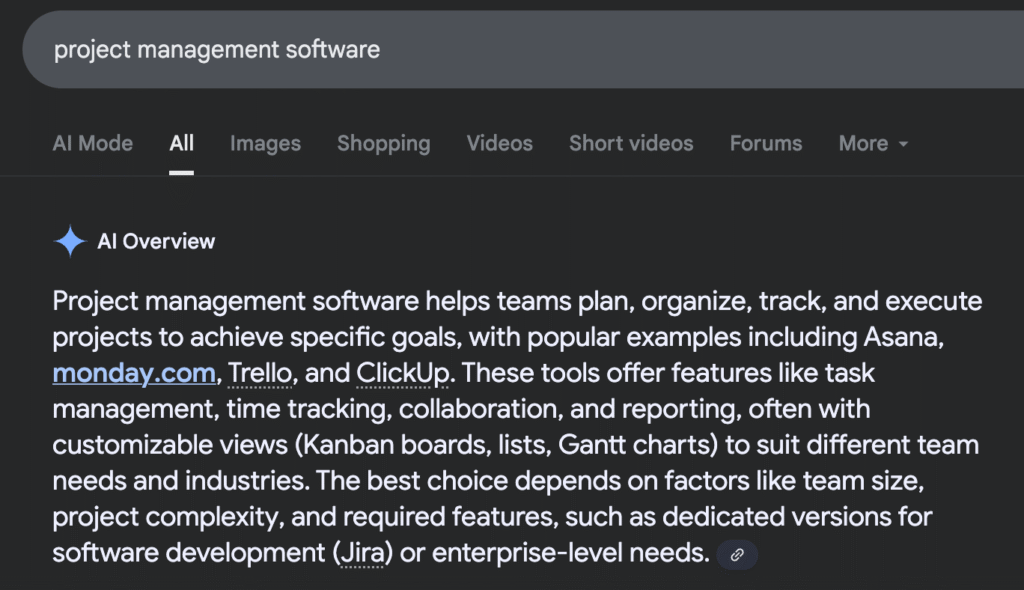Select the All tab
Screen dimensions: 1024x590
pyautogui.click(x=182, y=143)
